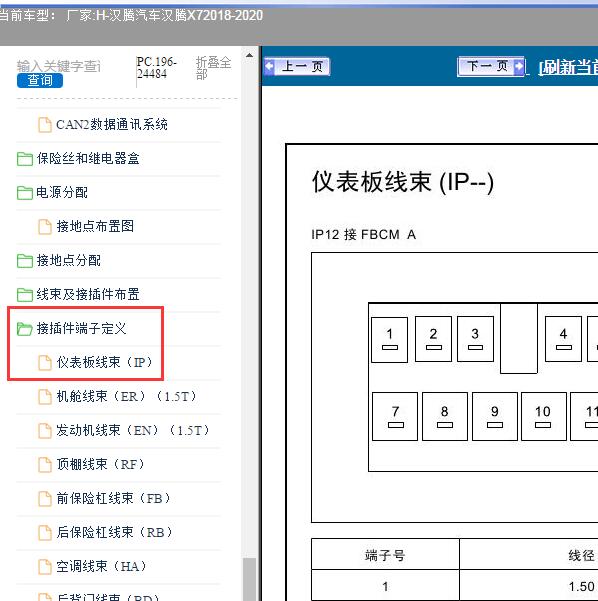Expand the 线束及接插件布置 folder
This screenshot has width=598, height=601.
coord(88,294)
